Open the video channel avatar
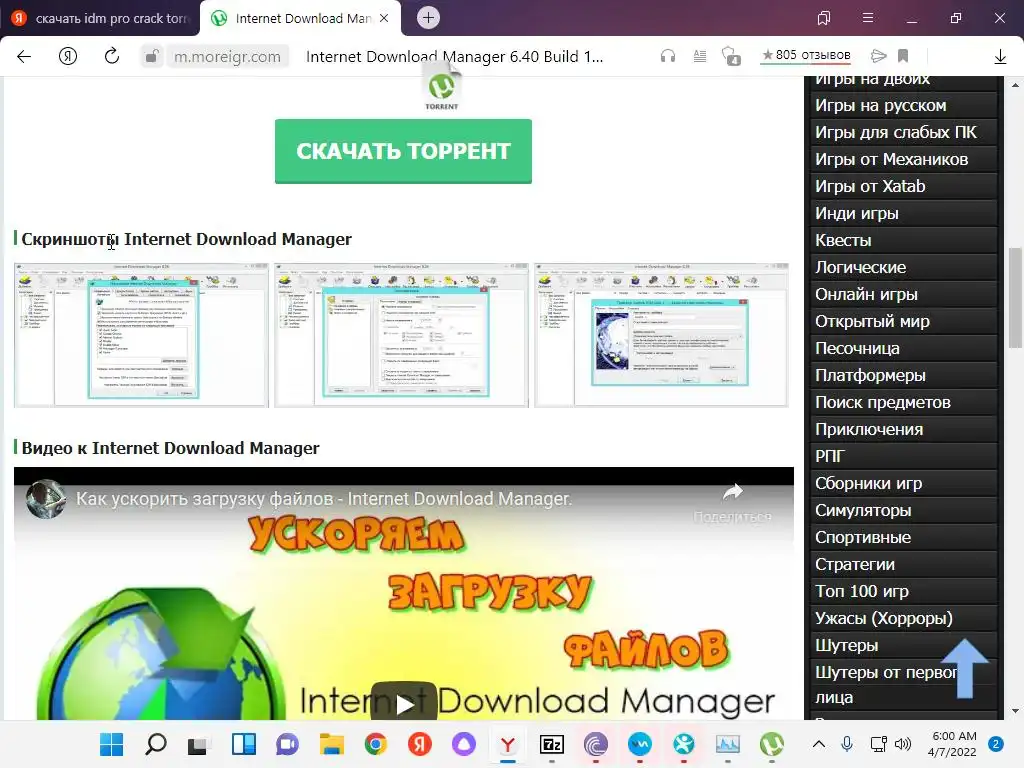Screen dimensions: 1024x768 (46, 499)
